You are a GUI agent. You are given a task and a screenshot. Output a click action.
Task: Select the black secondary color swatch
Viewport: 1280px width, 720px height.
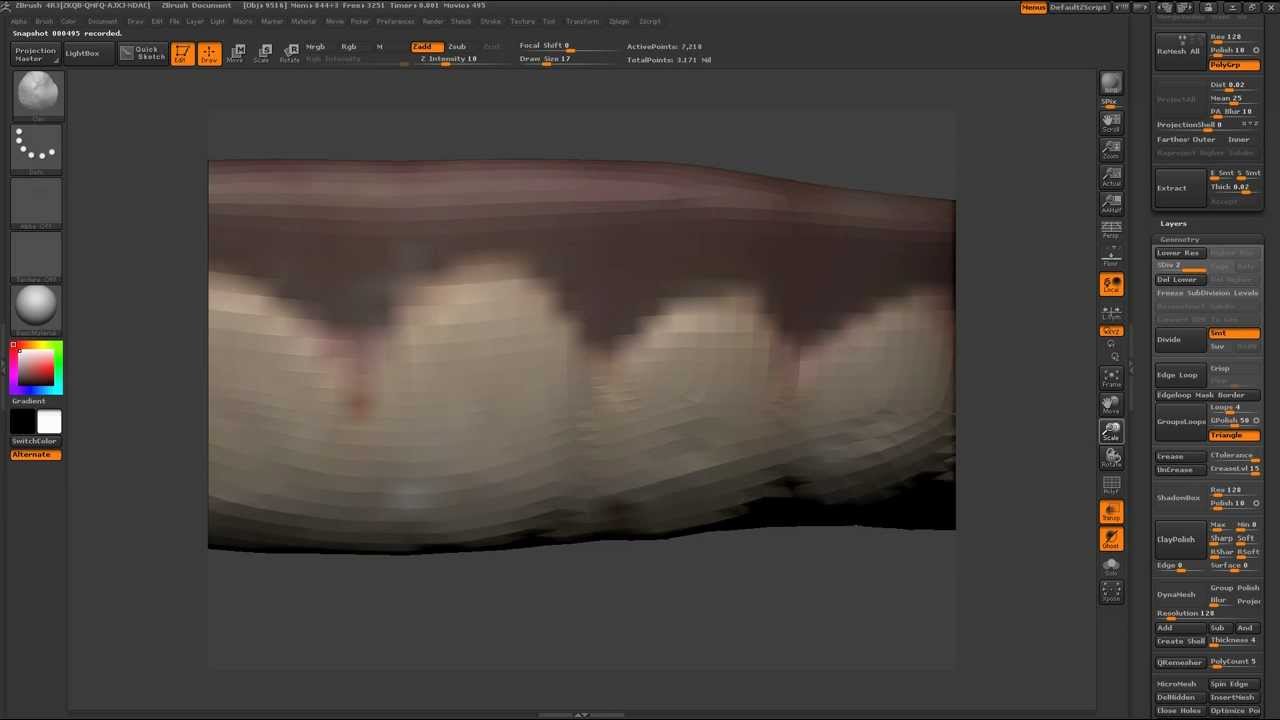tap(23, 421)
